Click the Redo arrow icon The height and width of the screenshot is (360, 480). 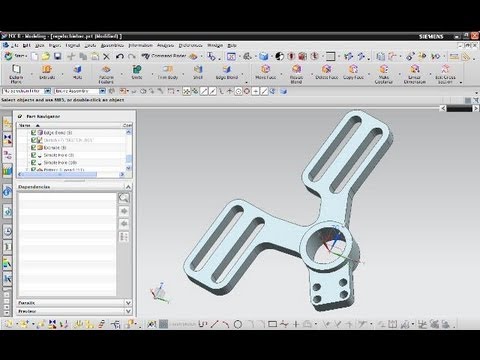(132, 56)
